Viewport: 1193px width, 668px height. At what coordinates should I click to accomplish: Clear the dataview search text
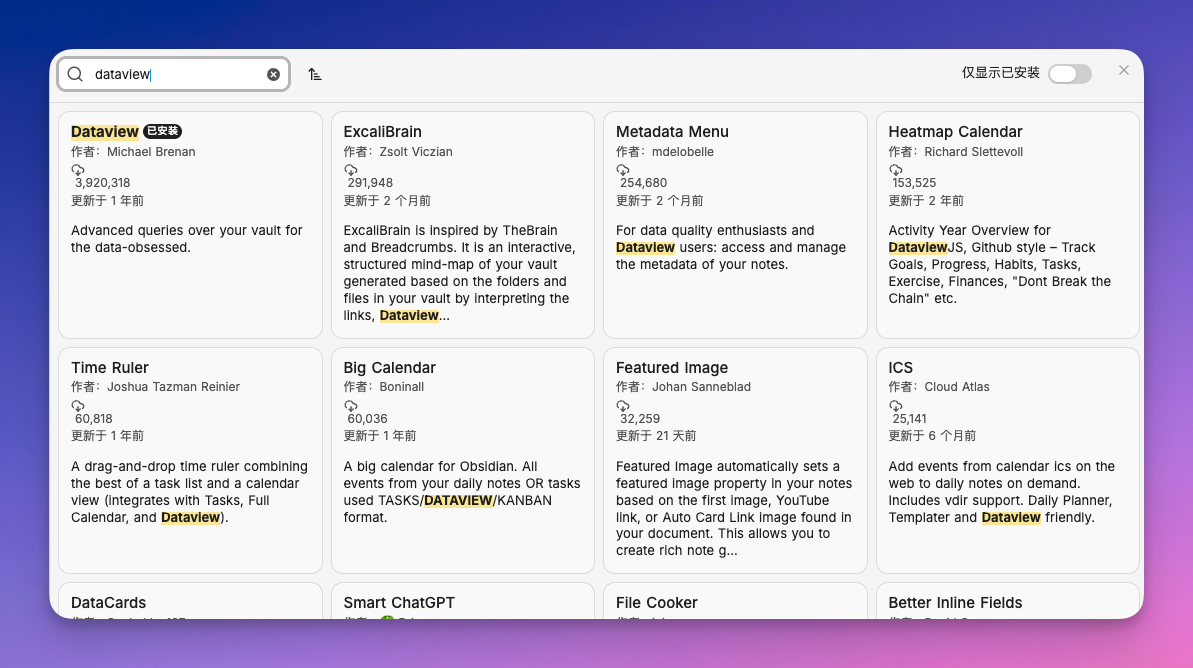coord(273,74)
